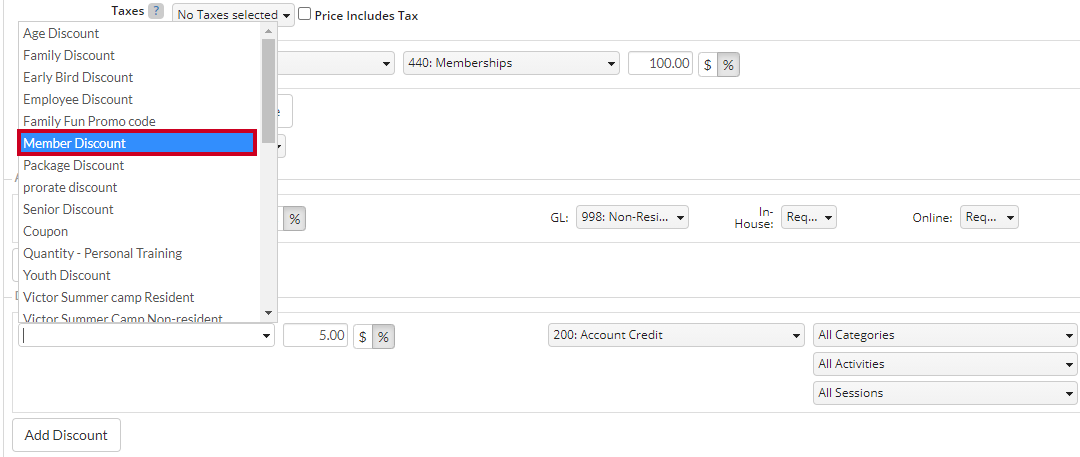The image size is (1080, 457).
Task: Select percent toggle next to 100.00 field
Action: click(728, 64)
